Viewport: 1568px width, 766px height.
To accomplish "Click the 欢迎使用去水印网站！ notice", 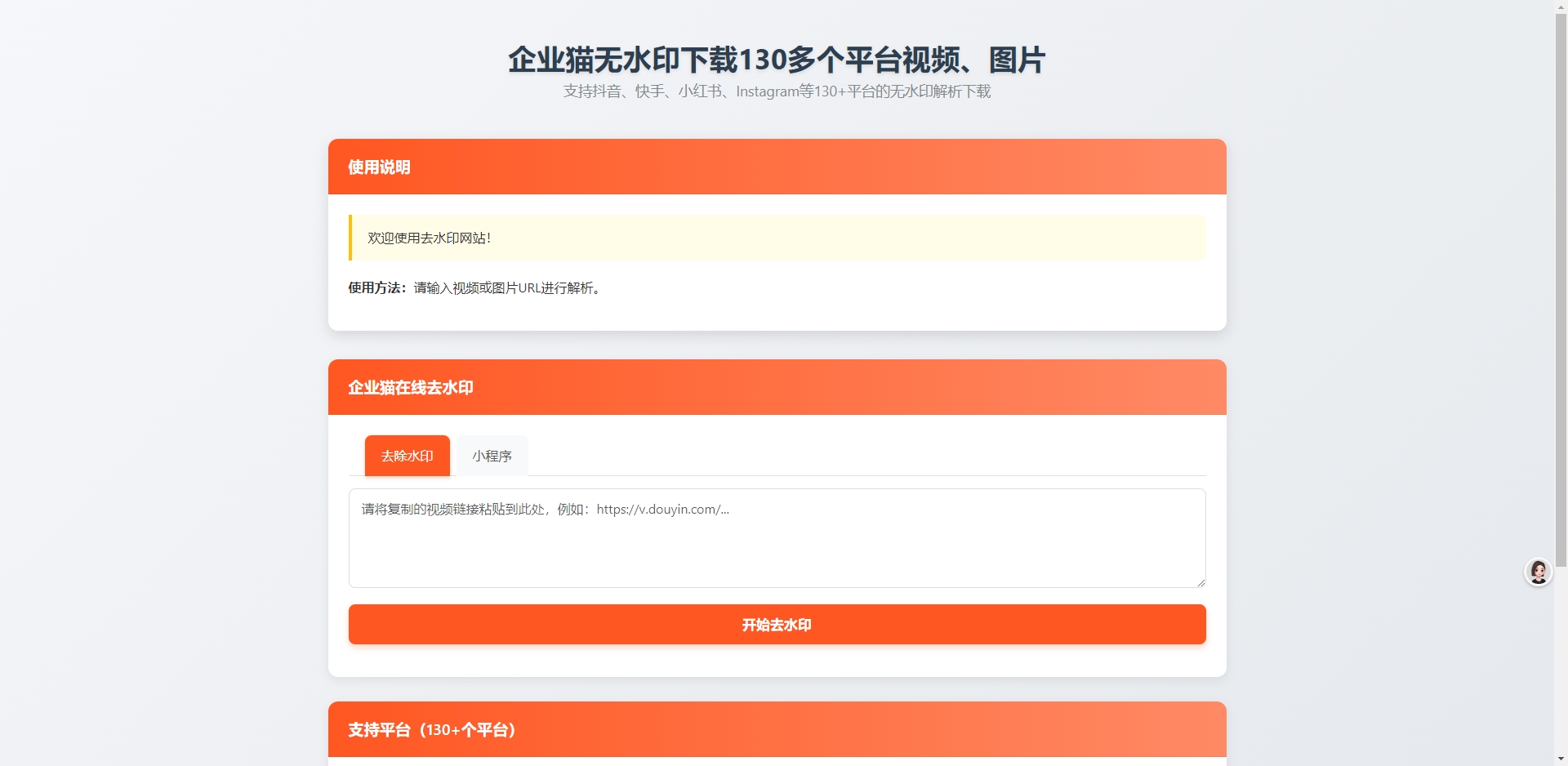I will click(x=777, y=238).
